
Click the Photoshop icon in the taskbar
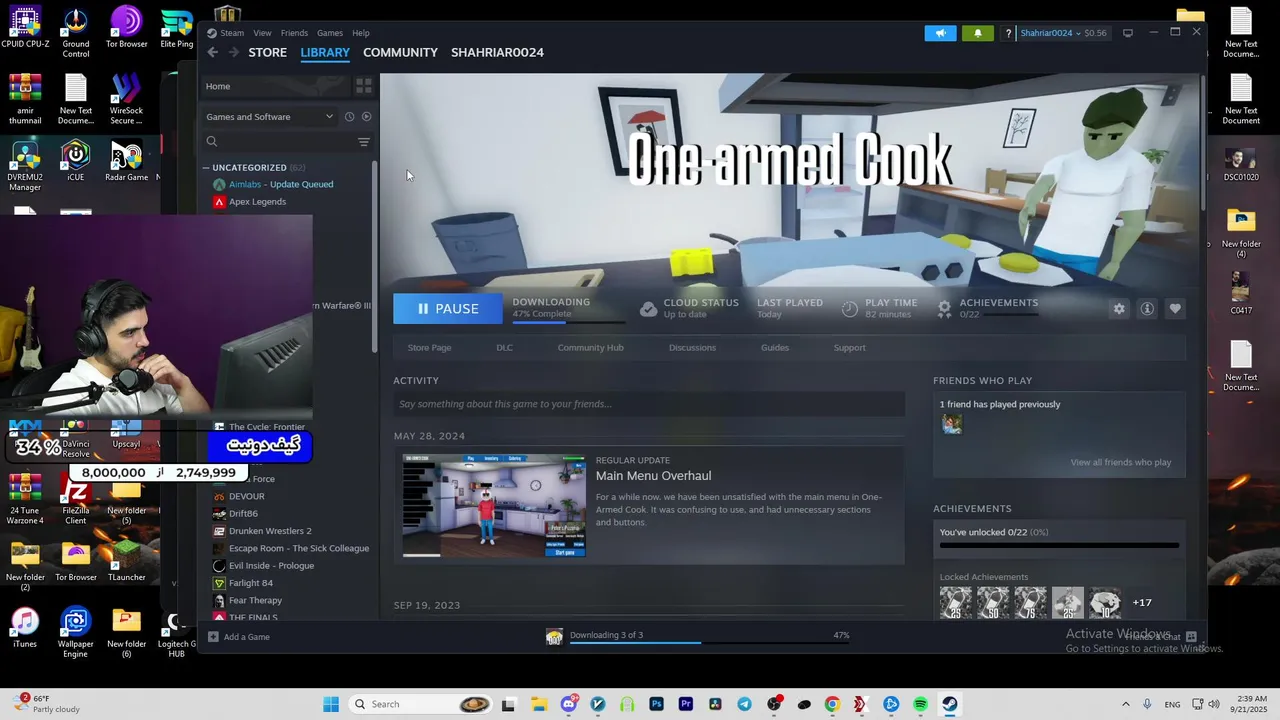coord(656,704)
